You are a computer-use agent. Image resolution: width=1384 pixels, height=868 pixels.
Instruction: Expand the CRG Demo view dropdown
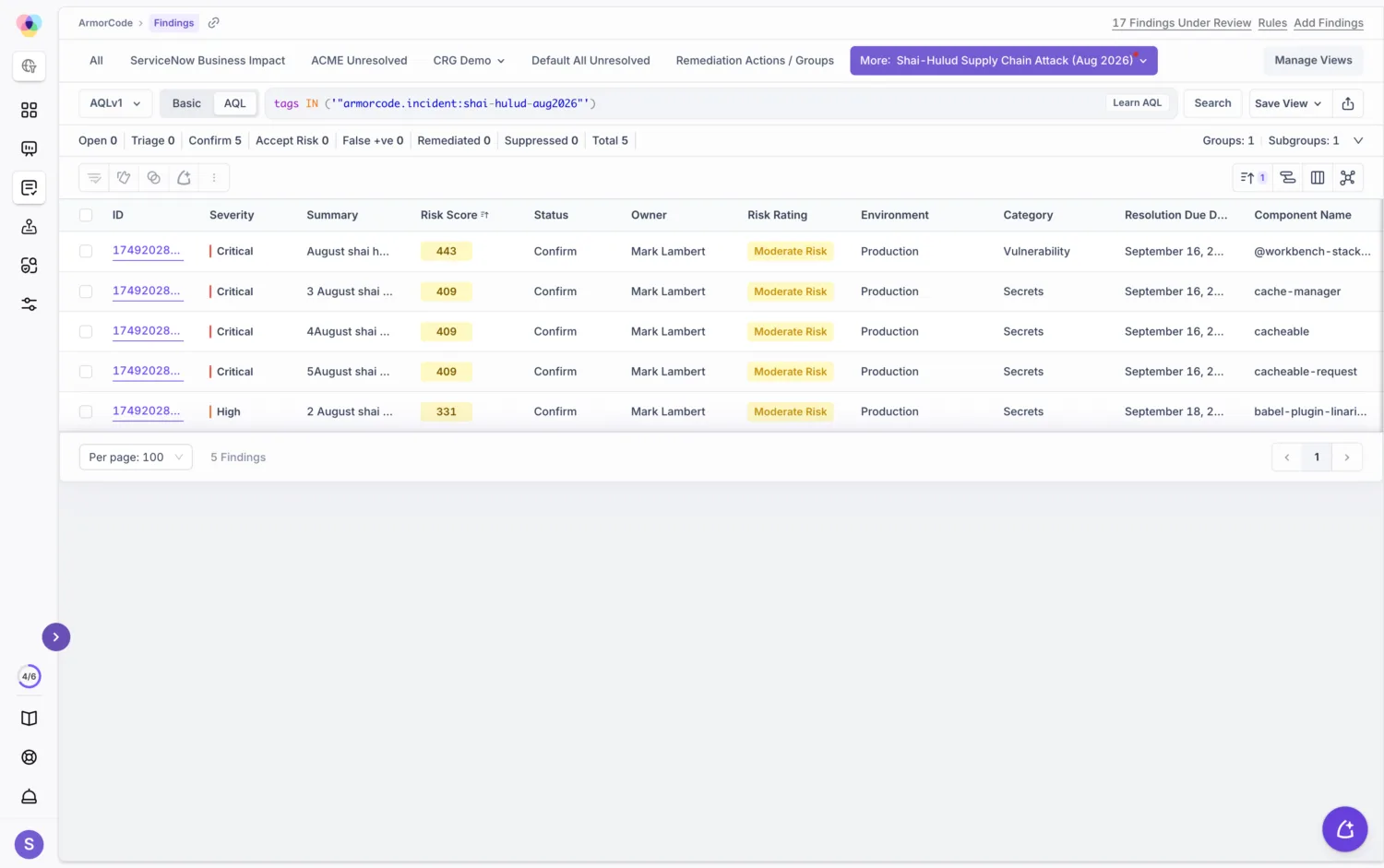469,61
